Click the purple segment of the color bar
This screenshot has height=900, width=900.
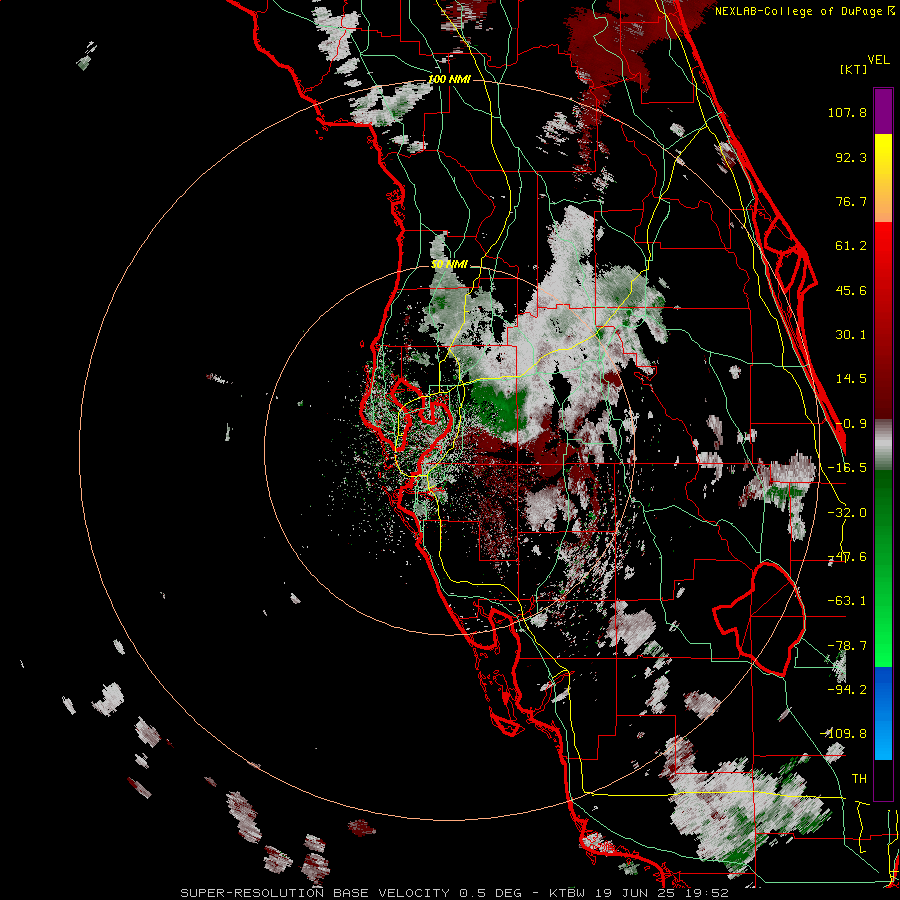(x=883, y=112)
